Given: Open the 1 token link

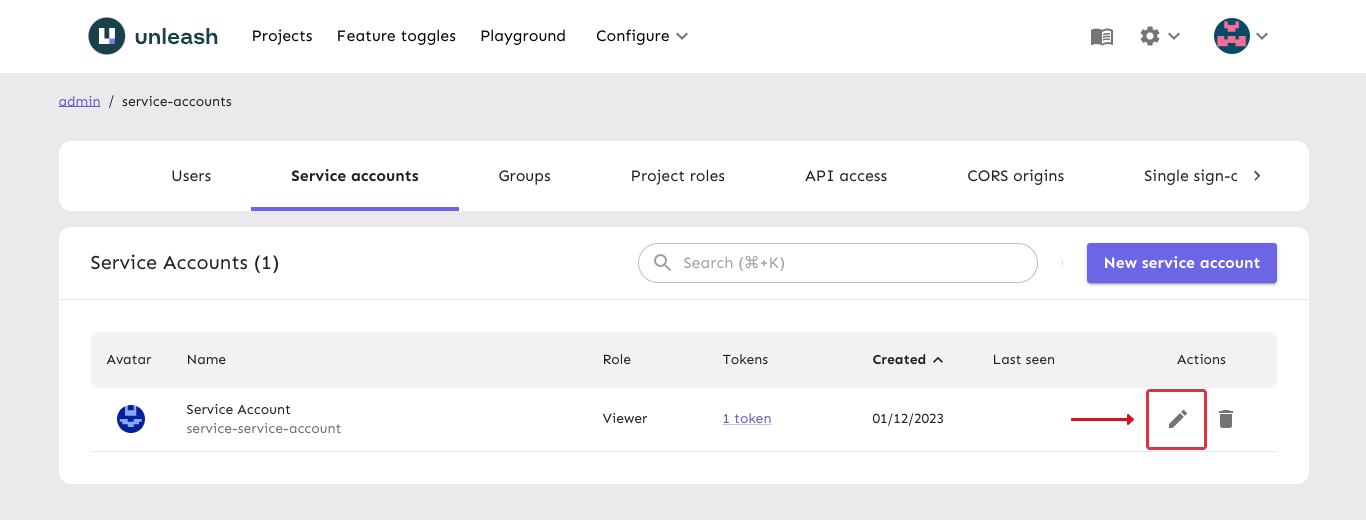Looking at the screenshot, I should [x=746, y=419].
